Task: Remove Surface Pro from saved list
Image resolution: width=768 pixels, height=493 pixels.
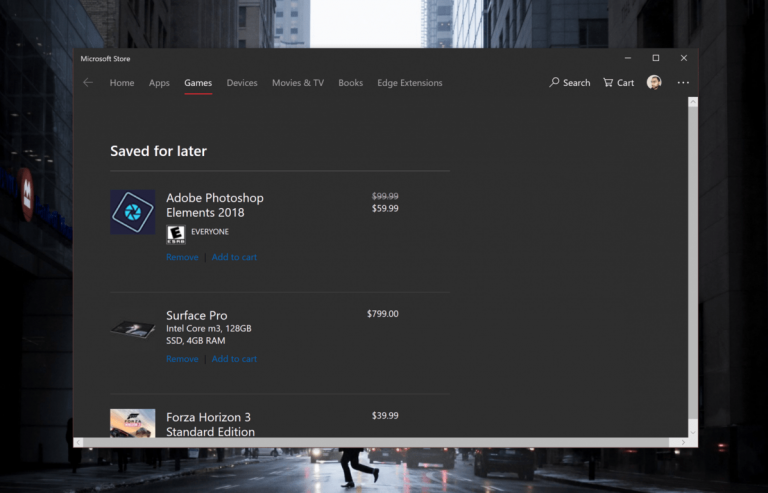Action: pos(182,359)
